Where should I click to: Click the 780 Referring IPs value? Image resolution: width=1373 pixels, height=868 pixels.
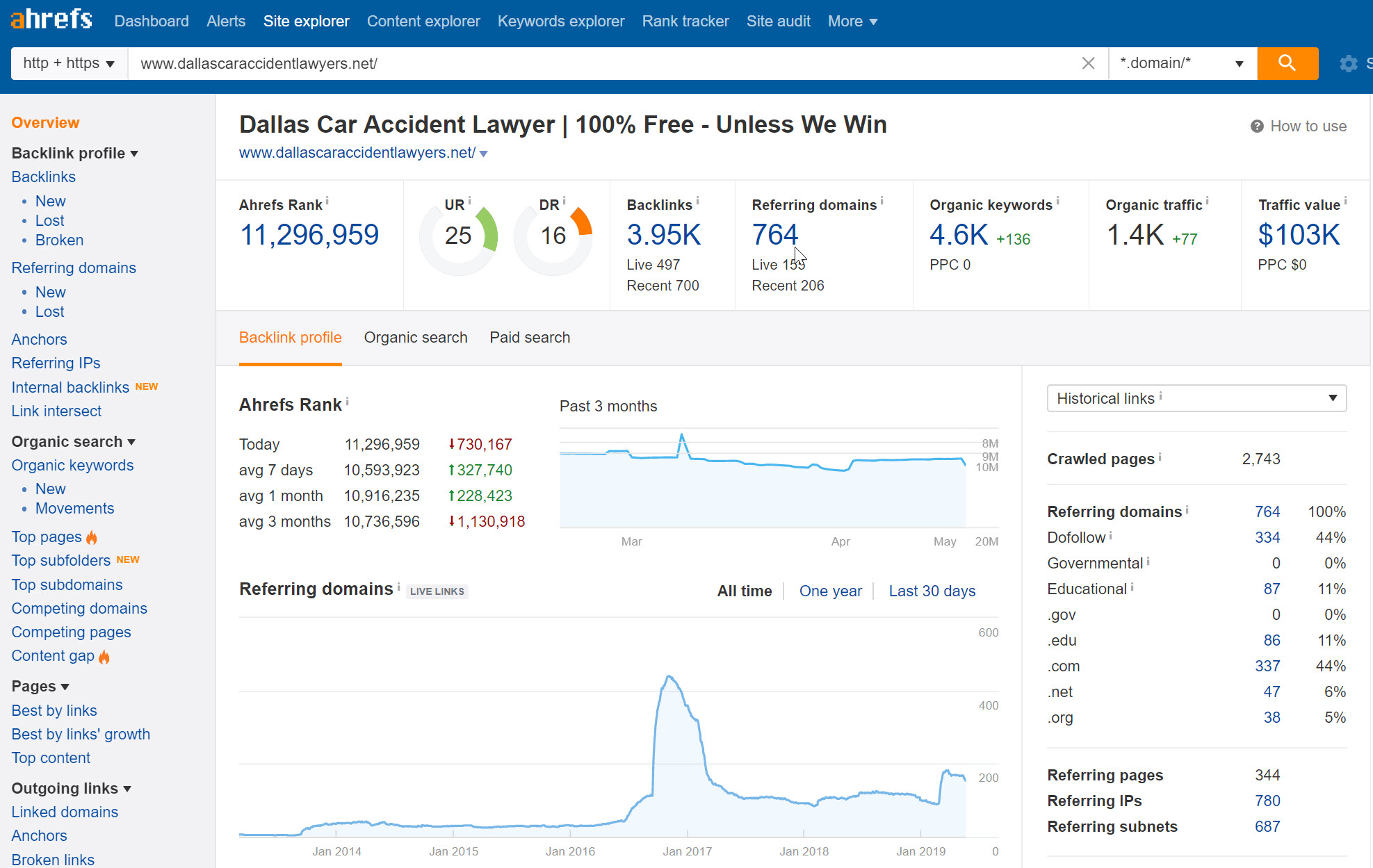point(1267,801)
